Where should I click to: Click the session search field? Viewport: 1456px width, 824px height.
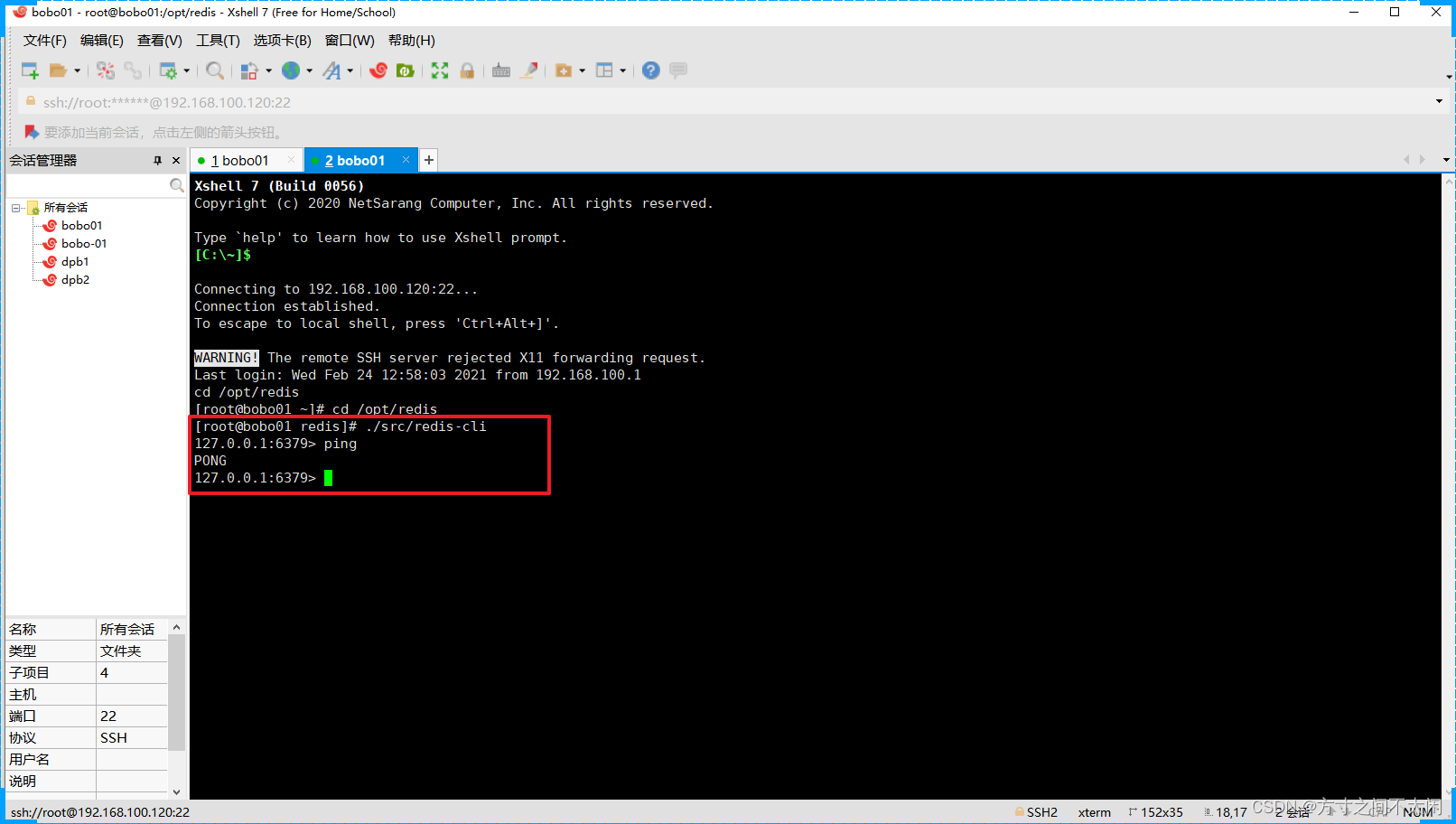click(x=90, y=185)
